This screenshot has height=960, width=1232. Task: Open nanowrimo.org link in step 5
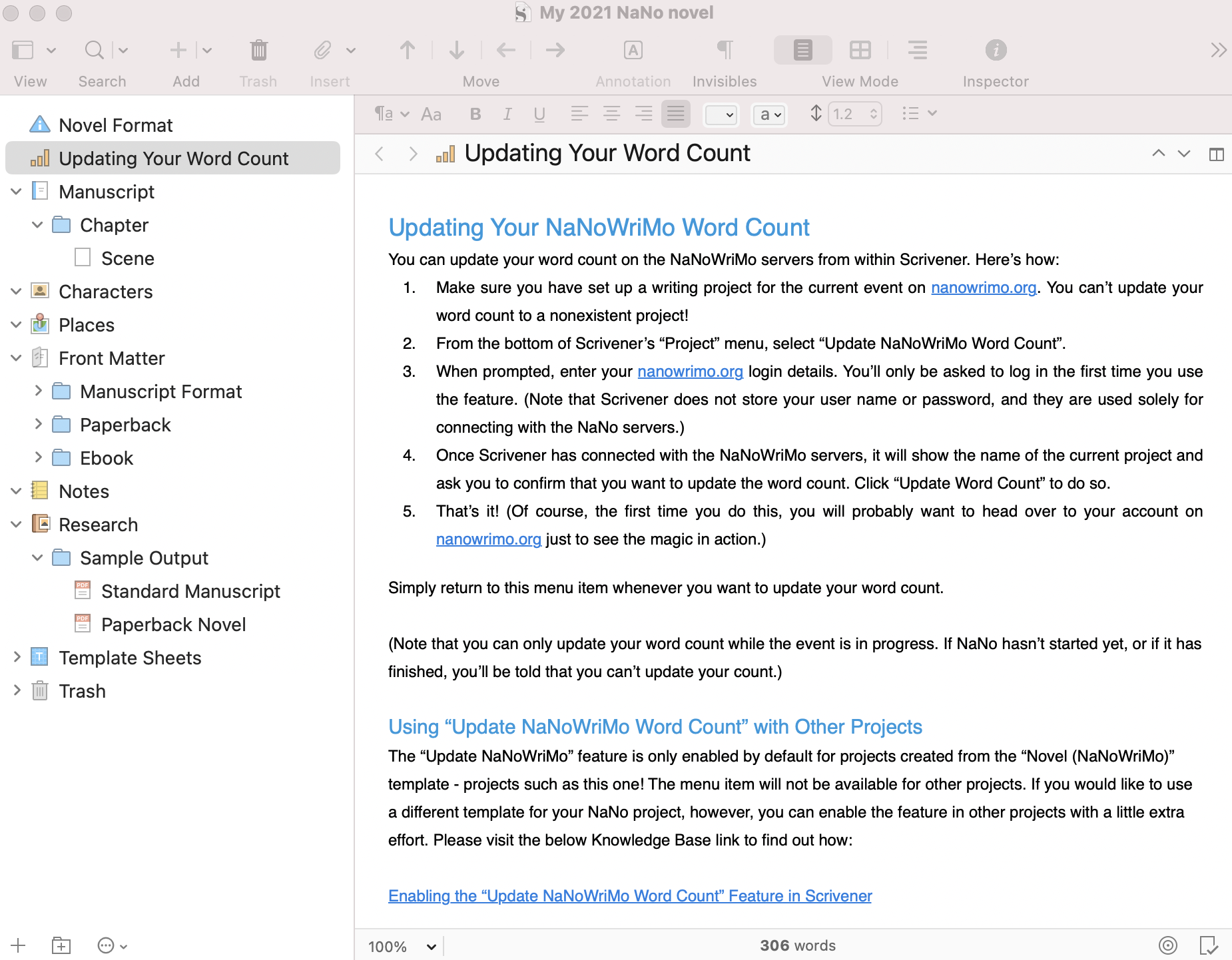(489, 539)
